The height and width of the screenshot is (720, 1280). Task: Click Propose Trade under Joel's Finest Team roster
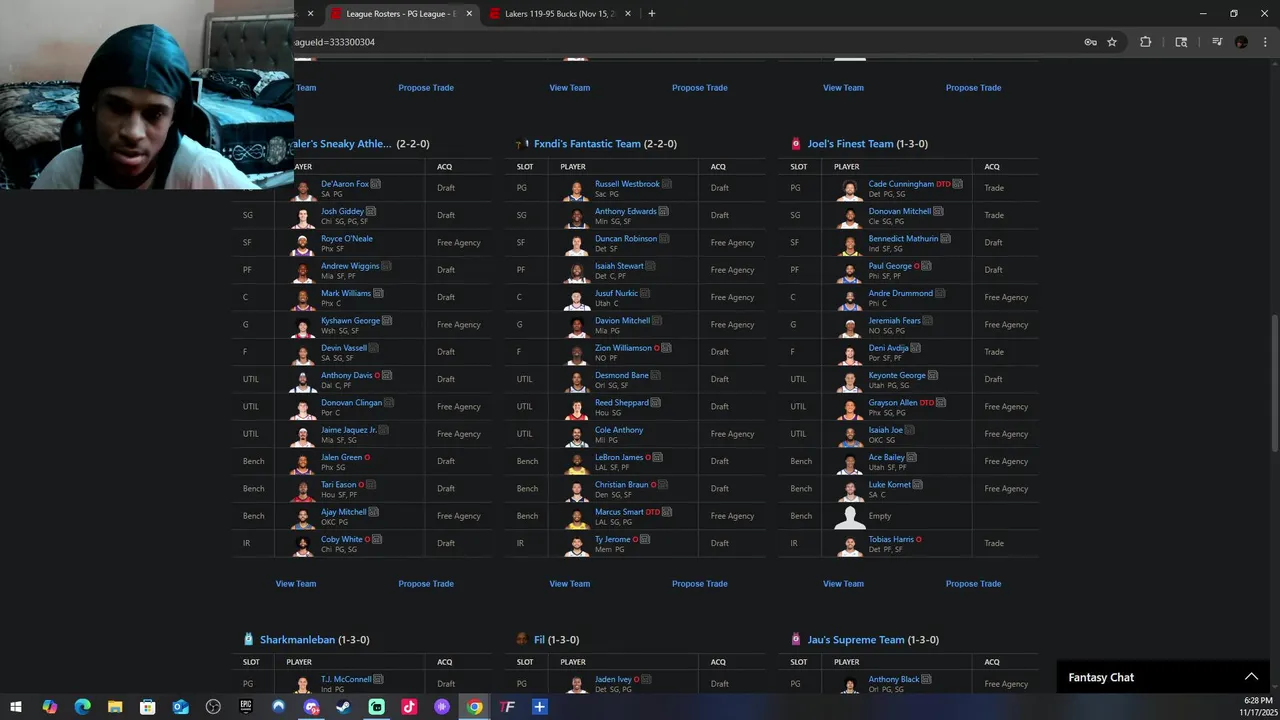point(973,583)
